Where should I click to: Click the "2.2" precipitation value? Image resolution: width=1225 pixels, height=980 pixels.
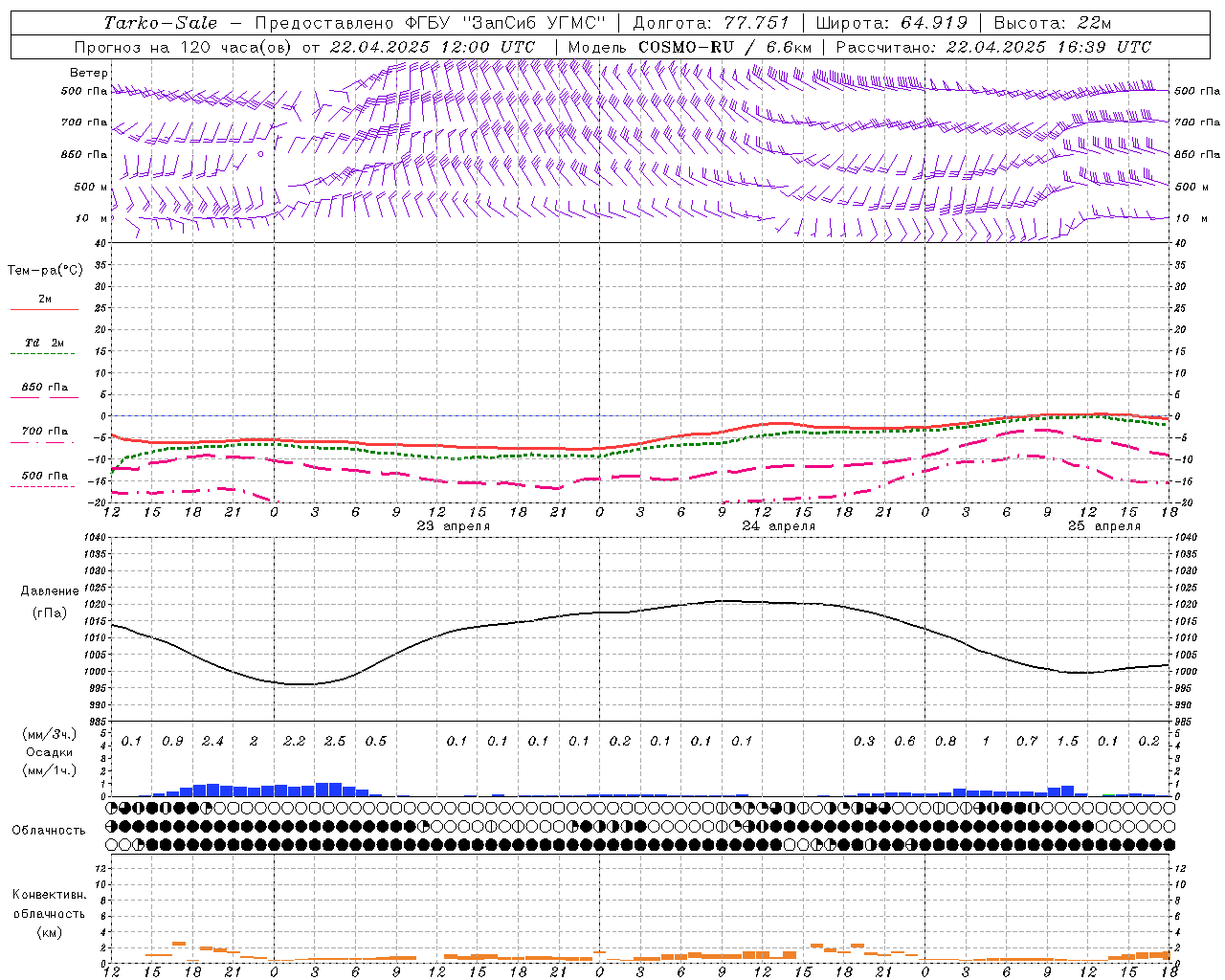pos(294,742)
